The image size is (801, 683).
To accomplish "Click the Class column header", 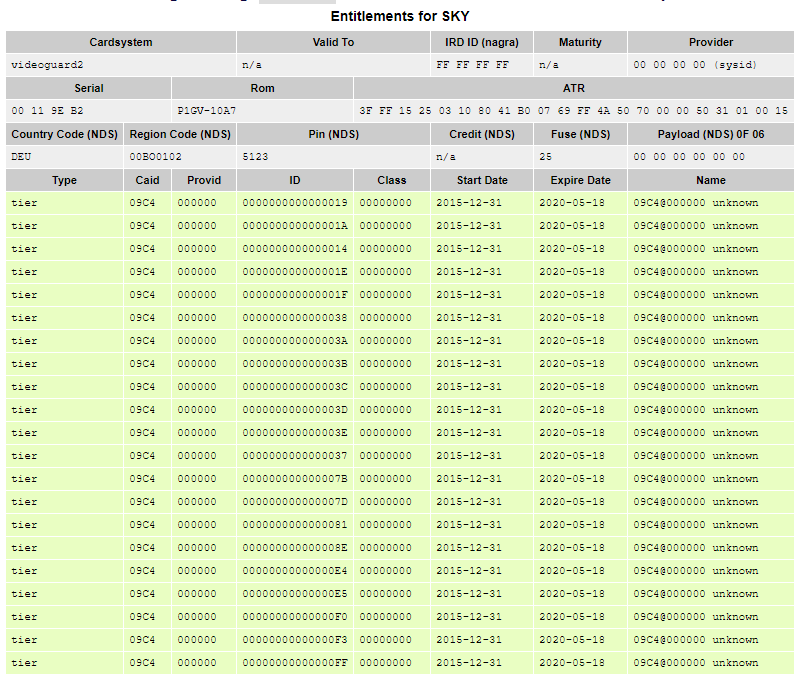I will 392,180.
